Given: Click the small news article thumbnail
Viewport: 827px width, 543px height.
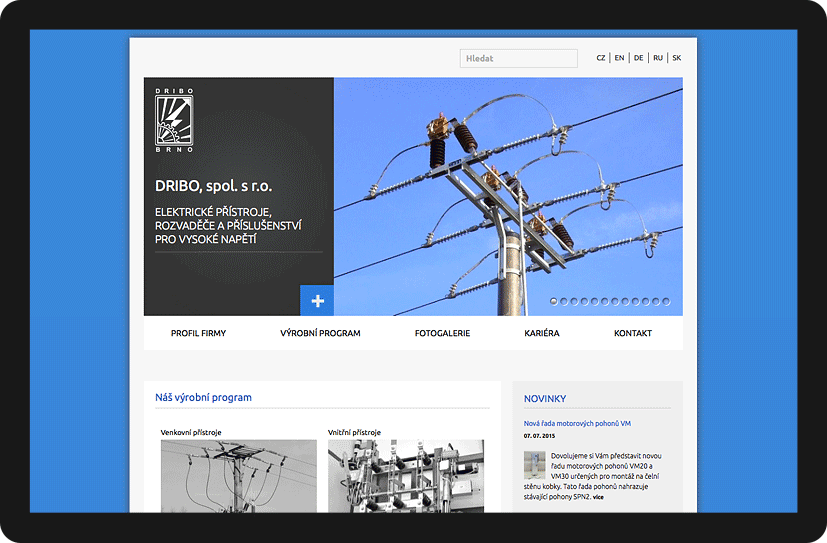Looking at the screenshot, I should pos(534,465).
